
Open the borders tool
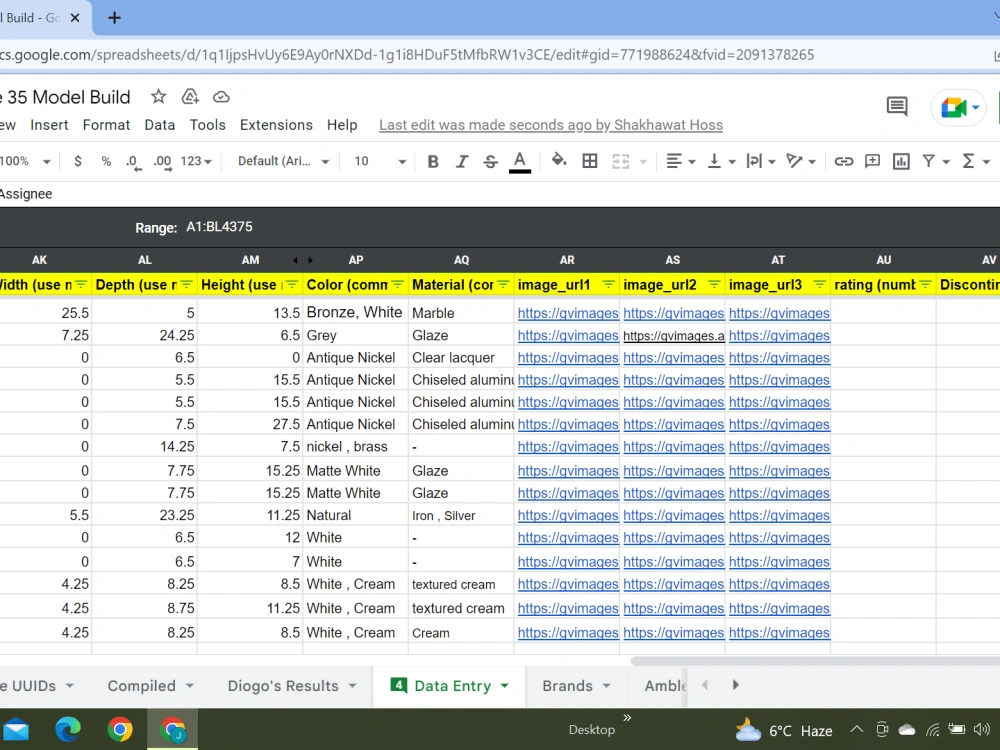(590, 161)
